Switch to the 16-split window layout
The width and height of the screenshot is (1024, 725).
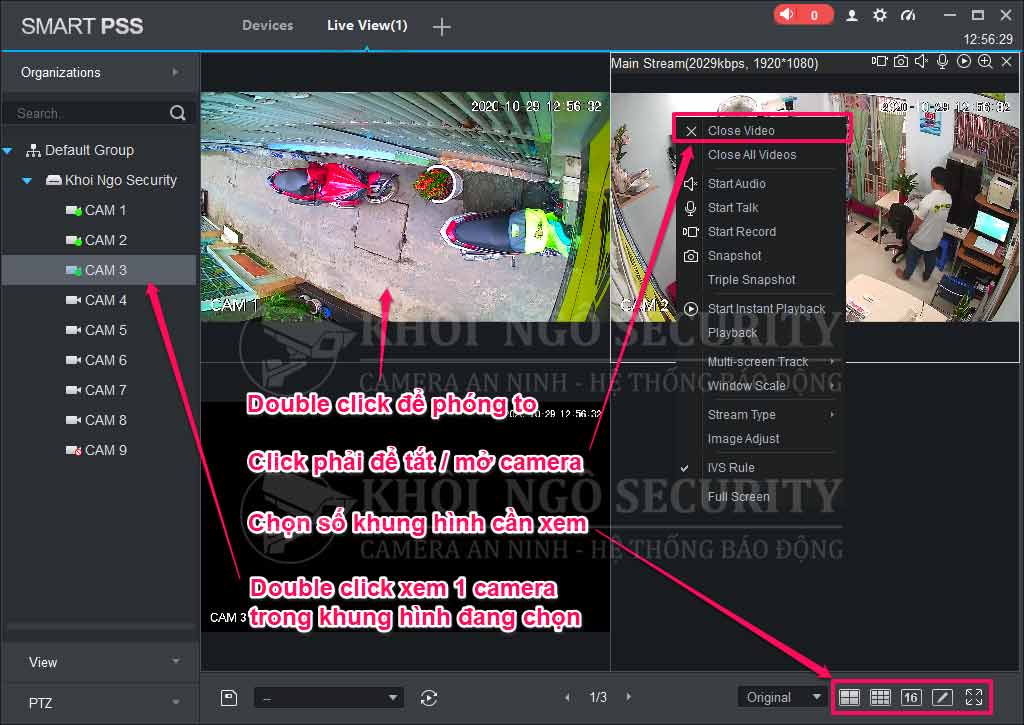[x=911, y=697]
